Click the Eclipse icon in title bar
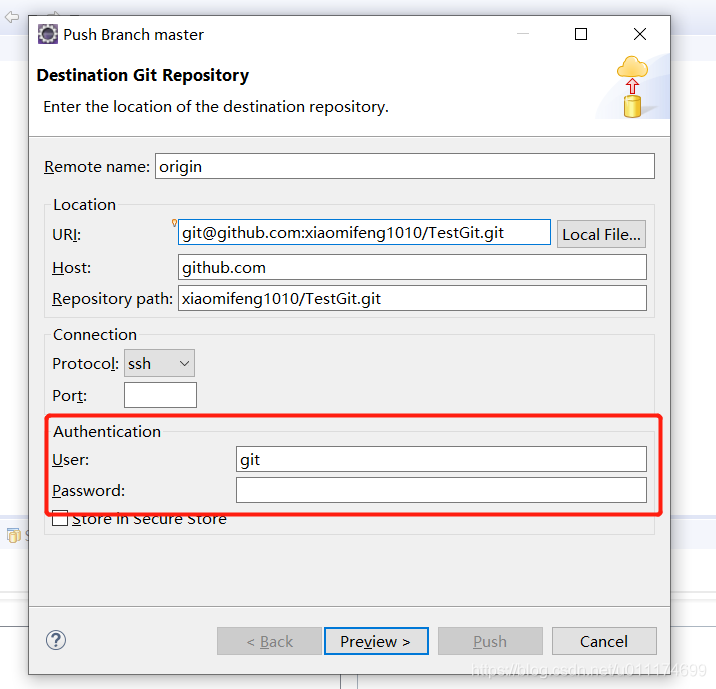Viewport: 716px width, 689px height. point(47,34)
